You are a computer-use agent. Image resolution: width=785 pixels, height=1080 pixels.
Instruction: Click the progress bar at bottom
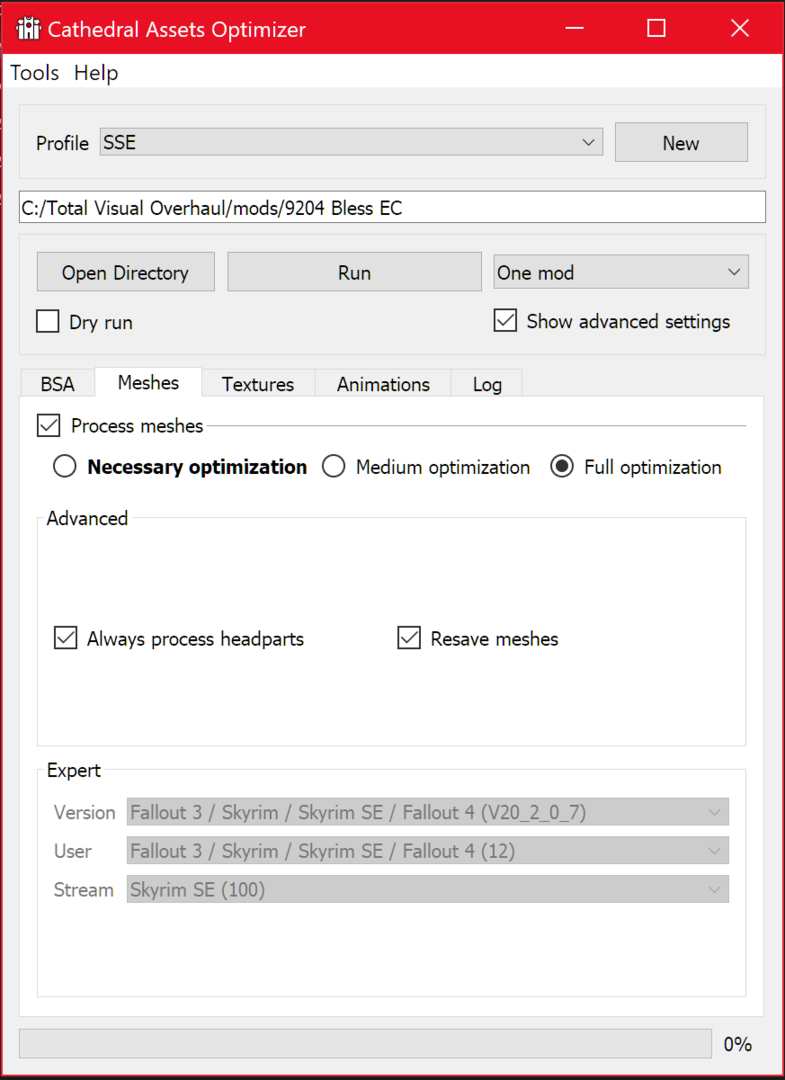(365, 1043)
